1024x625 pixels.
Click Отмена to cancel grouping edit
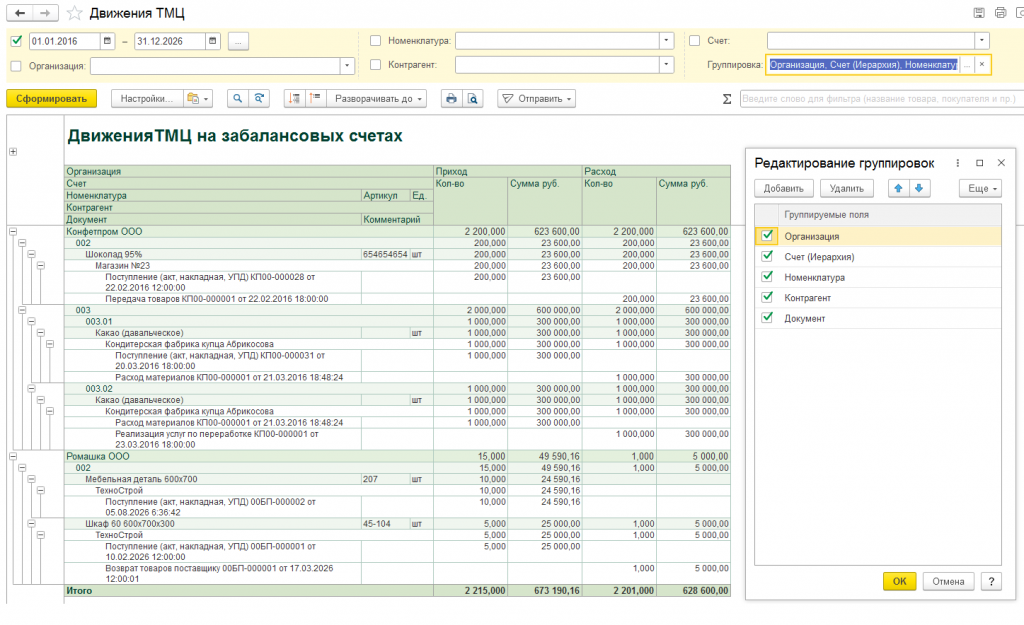948,581
